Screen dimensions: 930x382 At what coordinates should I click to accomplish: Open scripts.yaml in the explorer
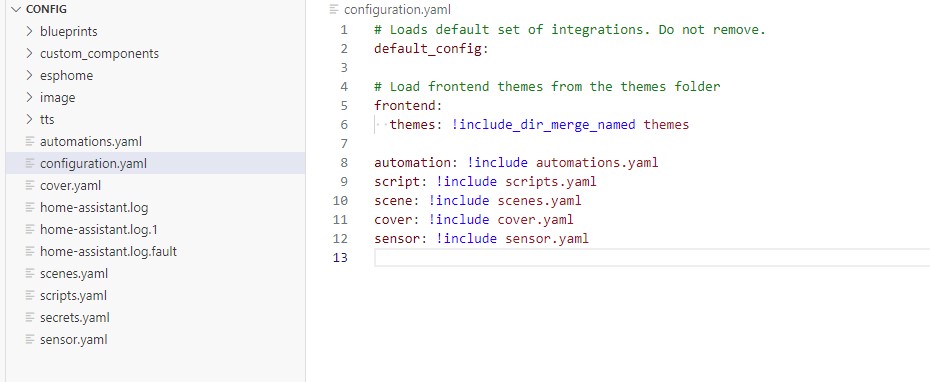[x=155, y=295]
